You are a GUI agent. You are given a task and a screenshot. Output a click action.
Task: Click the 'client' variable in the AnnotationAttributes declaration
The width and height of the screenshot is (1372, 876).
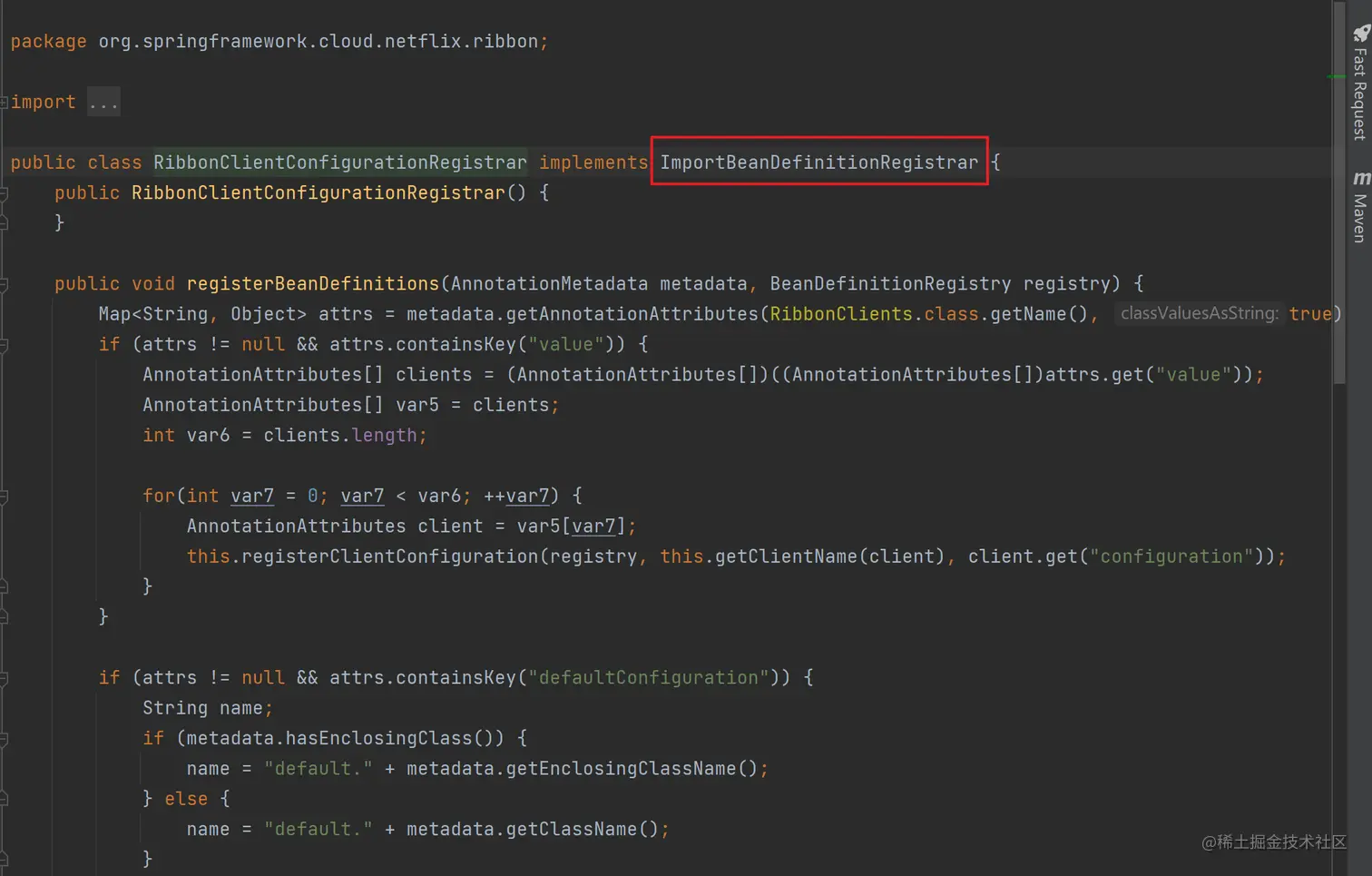tap(450, 527)
